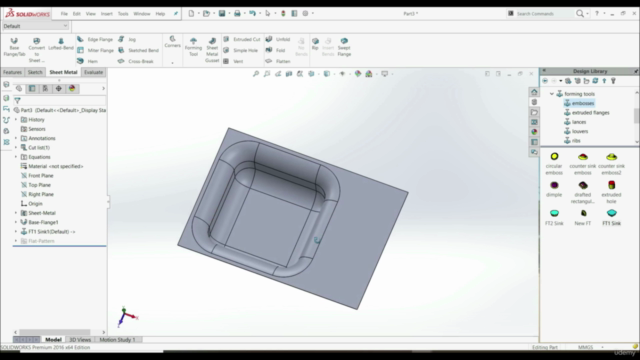
Task: Choose the Miter Flange tool
Action: (95, 50)
